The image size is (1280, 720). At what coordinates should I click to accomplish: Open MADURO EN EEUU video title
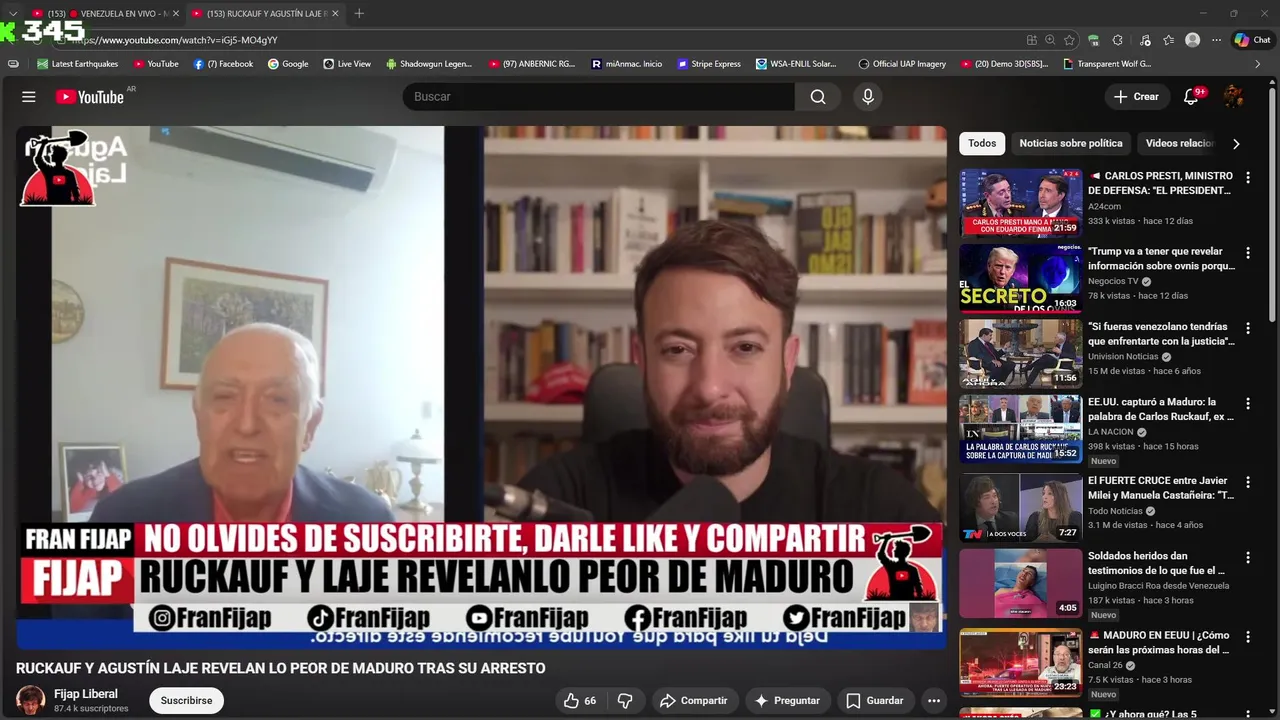pyautogui.click(x=1159, y=643)
